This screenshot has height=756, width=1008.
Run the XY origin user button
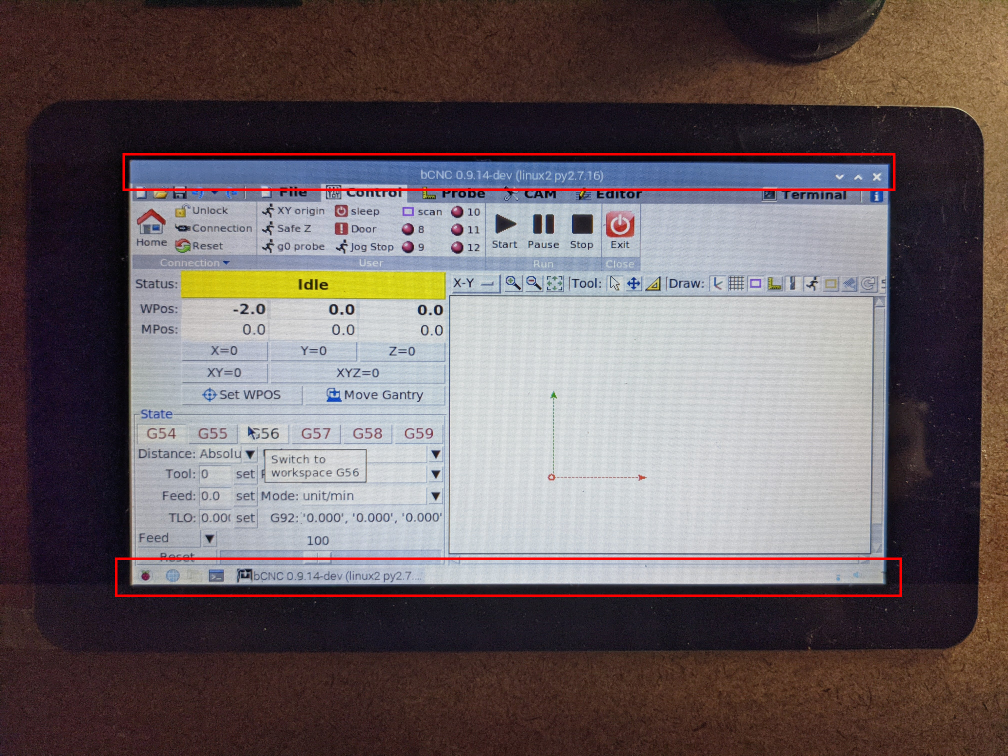tap(293, 211)
